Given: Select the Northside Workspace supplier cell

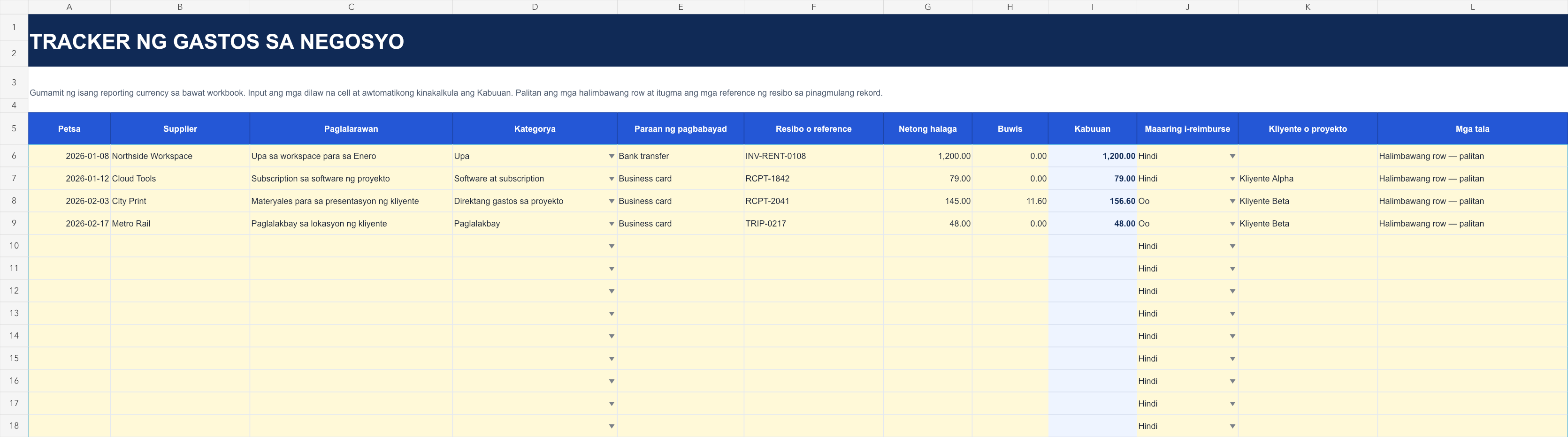Looking at the screenshot, I should tap(180, 156).
